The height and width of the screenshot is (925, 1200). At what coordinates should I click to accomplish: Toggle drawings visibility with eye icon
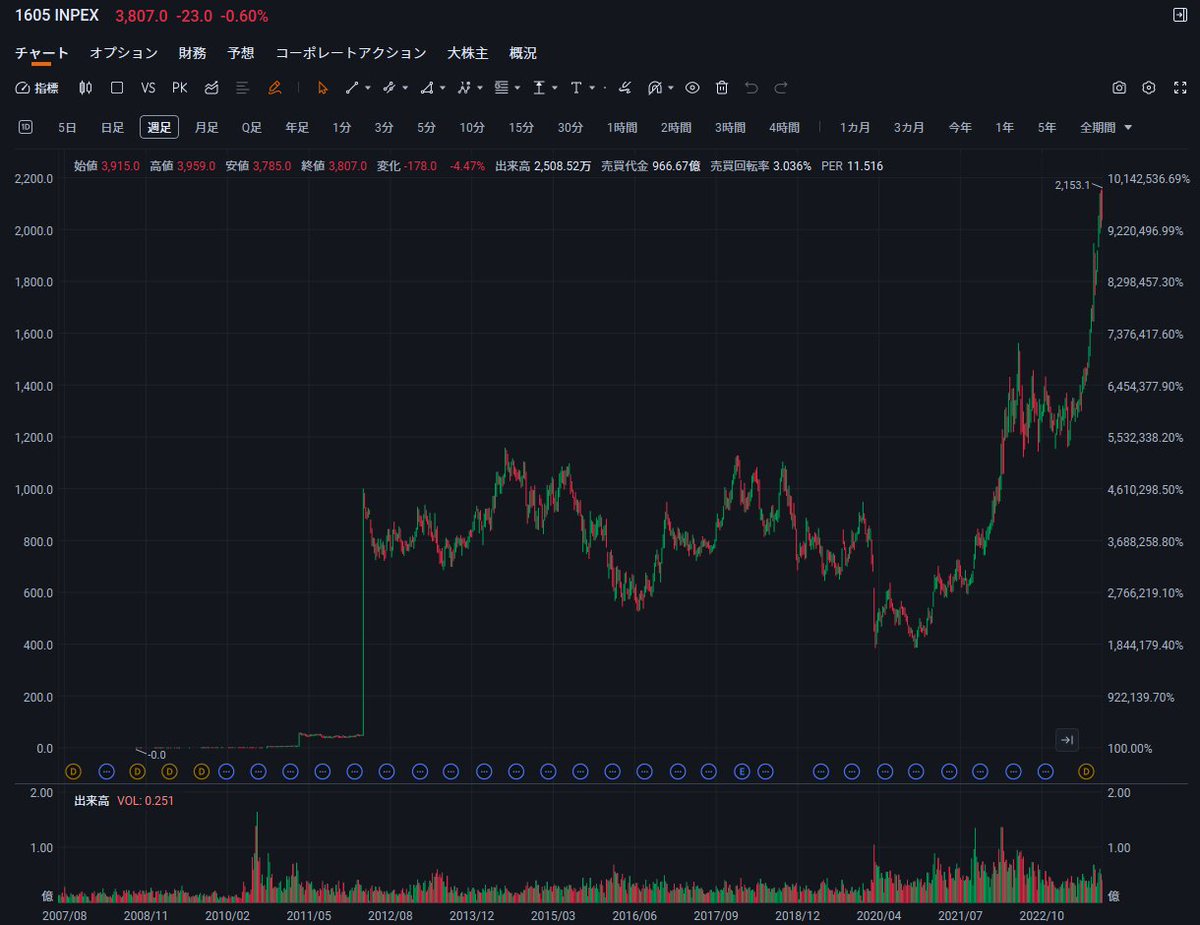point(692,88)
